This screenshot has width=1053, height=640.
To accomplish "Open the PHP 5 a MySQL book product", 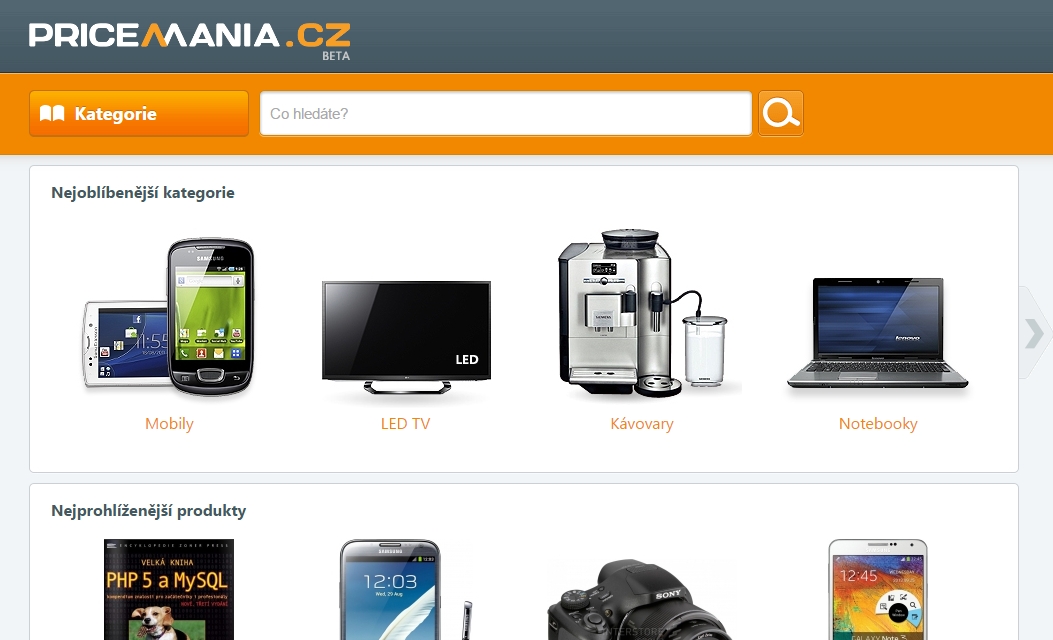I will tap(169, 589).
